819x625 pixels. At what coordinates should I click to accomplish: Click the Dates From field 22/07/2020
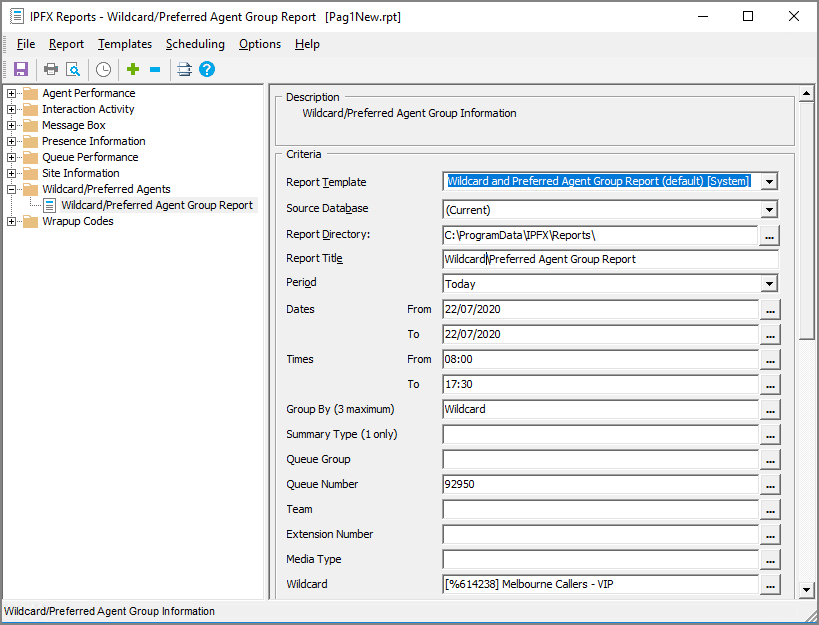click(601, 310)
